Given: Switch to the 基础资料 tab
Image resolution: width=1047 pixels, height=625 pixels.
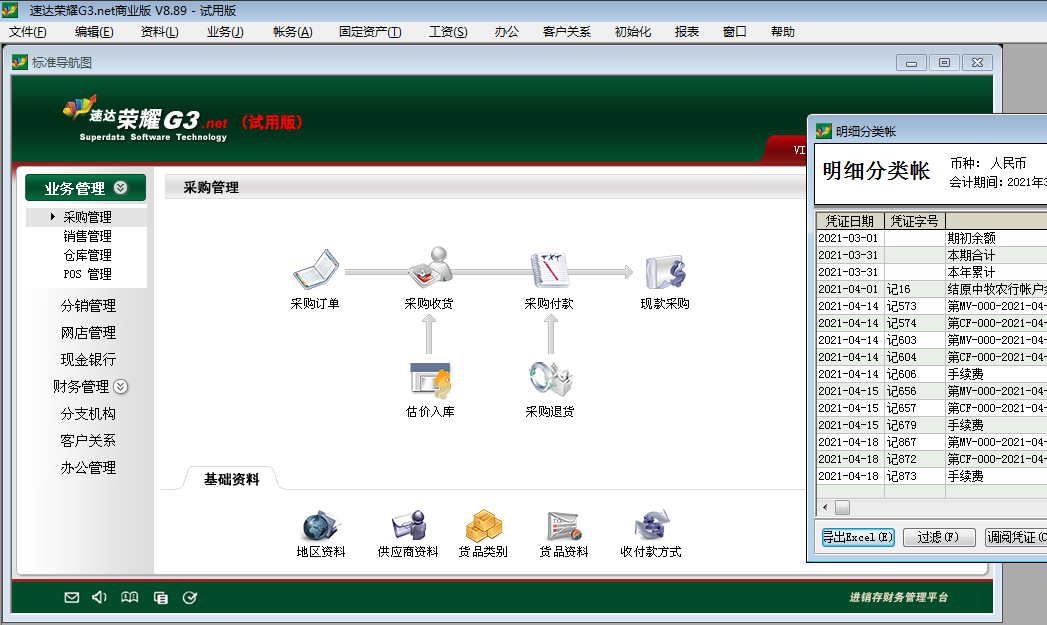Looking at the screenshot, I should [x=231, y=479].
